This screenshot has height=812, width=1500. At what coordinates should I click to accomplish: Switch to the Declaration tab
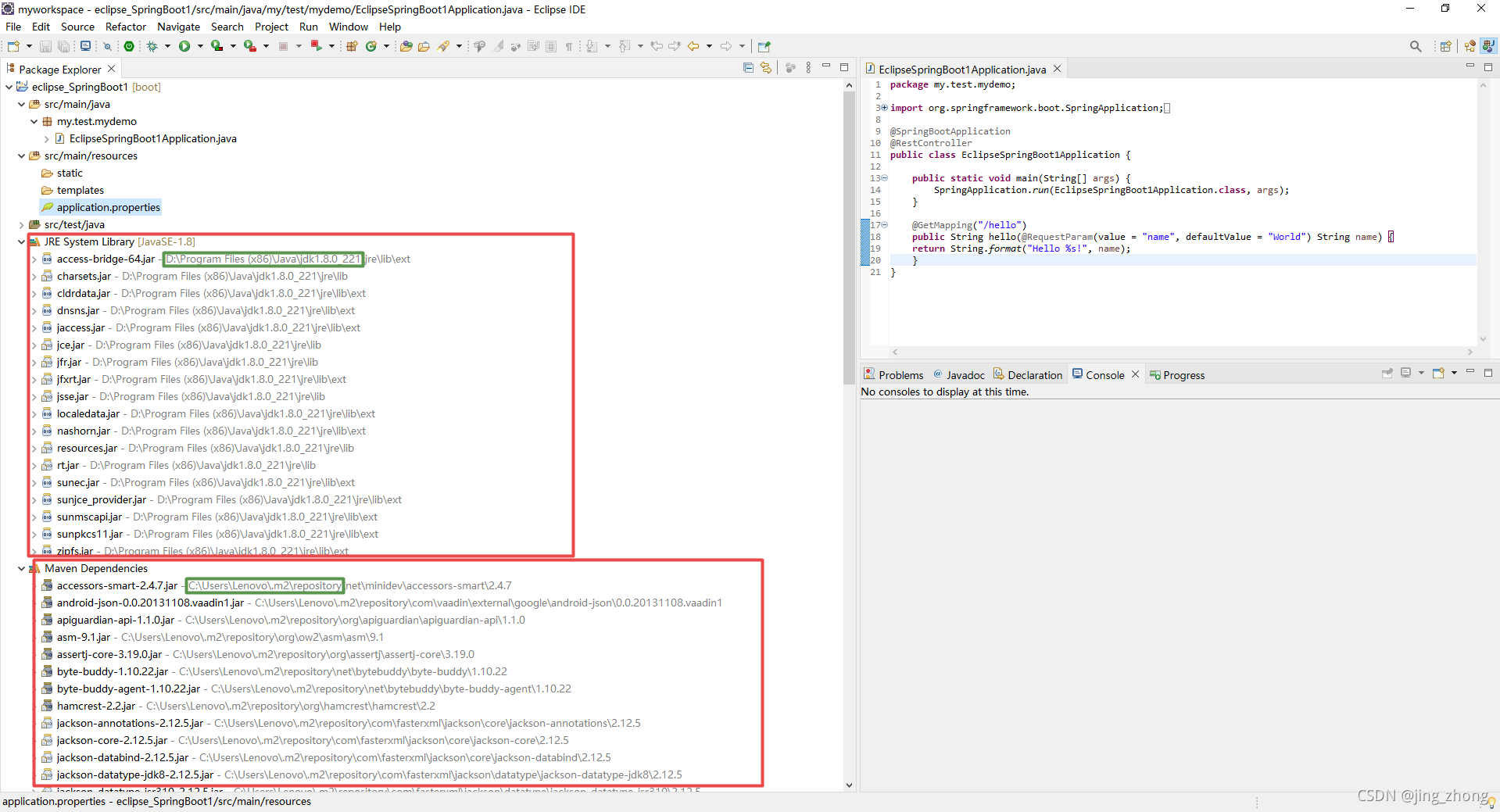(x=1028, y=375)
